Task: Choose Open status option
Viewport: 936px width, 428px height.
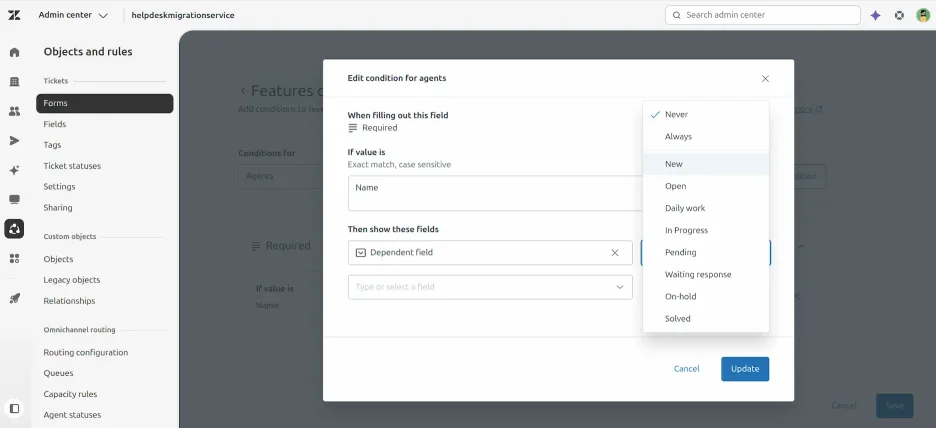Action: coord(706,186)
